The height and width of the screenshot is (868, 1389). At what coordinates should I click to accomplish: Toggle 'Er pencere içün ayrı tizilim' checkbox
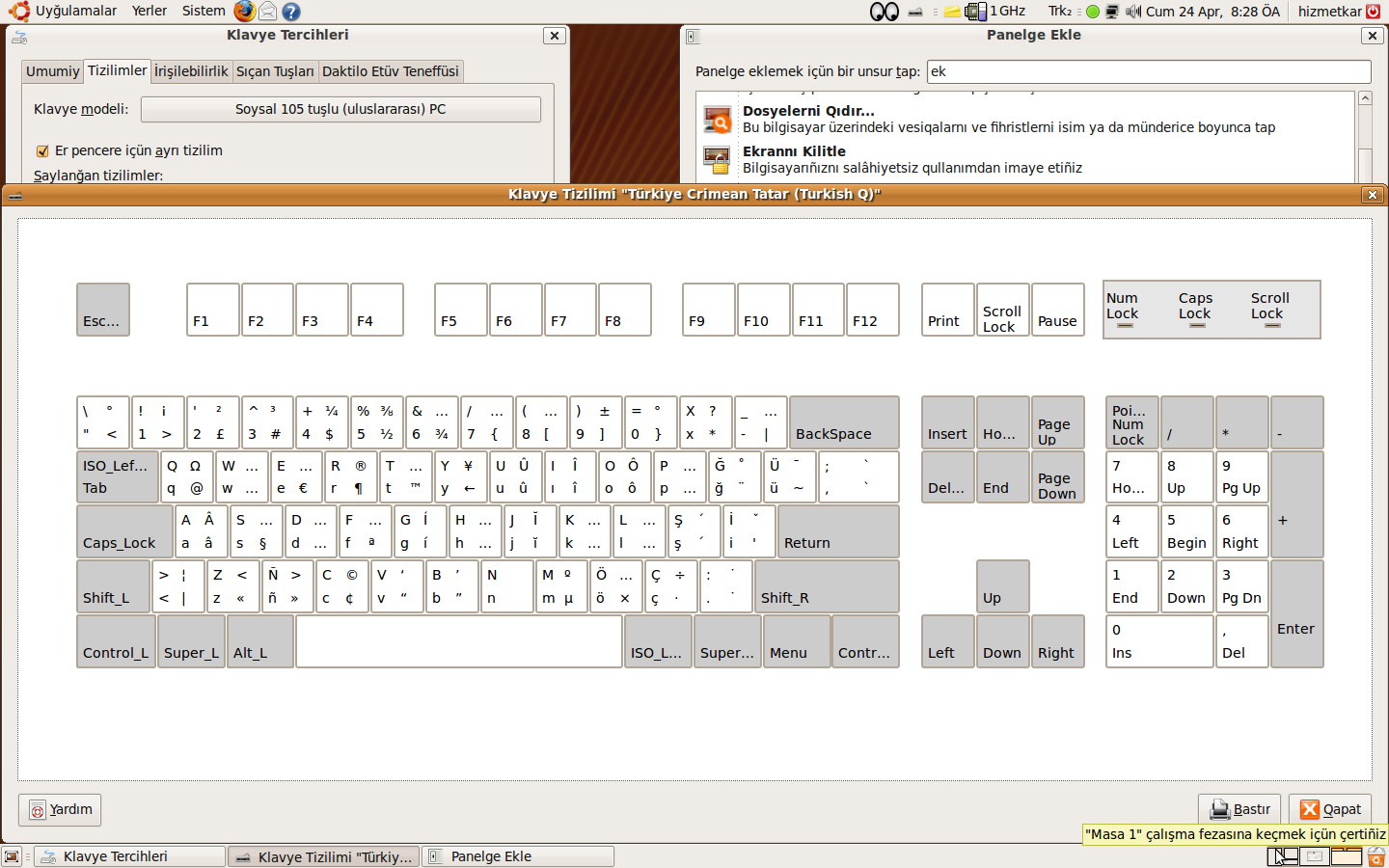pos(42,151)
